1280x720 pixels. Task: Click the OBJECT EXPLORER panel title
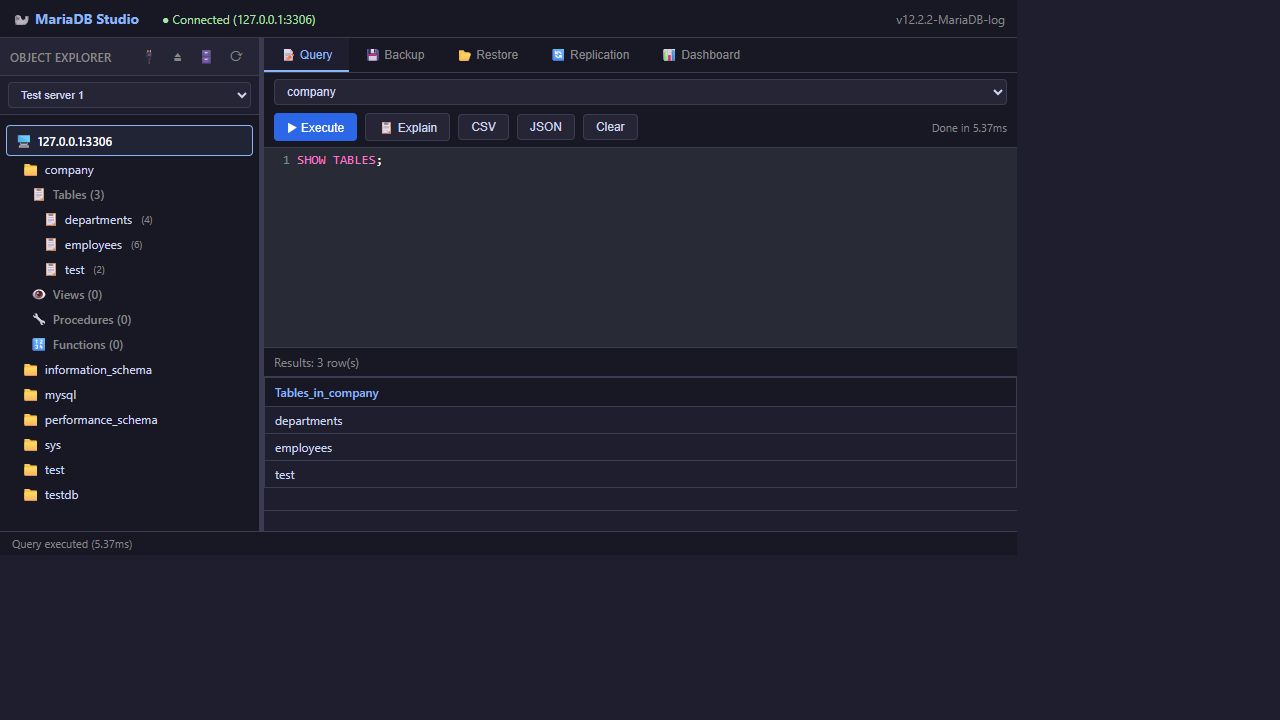(61, 58)
